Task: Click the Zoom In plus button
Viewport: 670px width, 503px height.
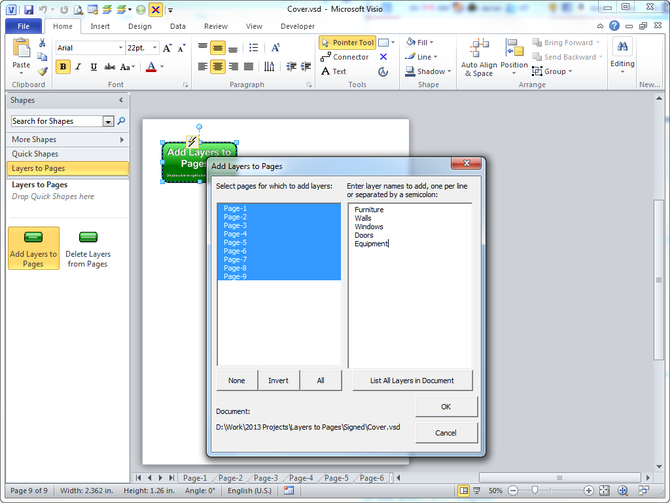Action: pyautogui.click(x=588, y=491)
